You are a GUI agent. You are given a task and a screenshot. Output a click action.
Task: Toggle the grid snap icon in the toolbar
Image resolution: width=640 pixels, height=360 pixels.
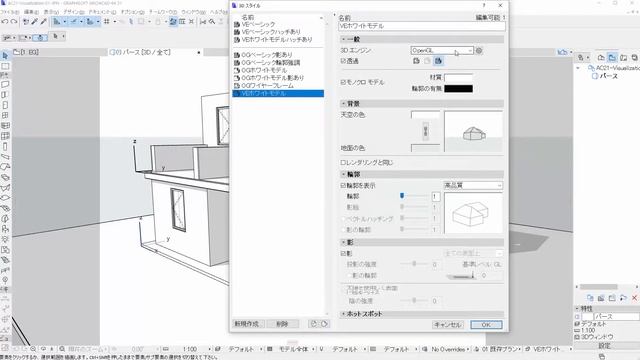[107, 21]
